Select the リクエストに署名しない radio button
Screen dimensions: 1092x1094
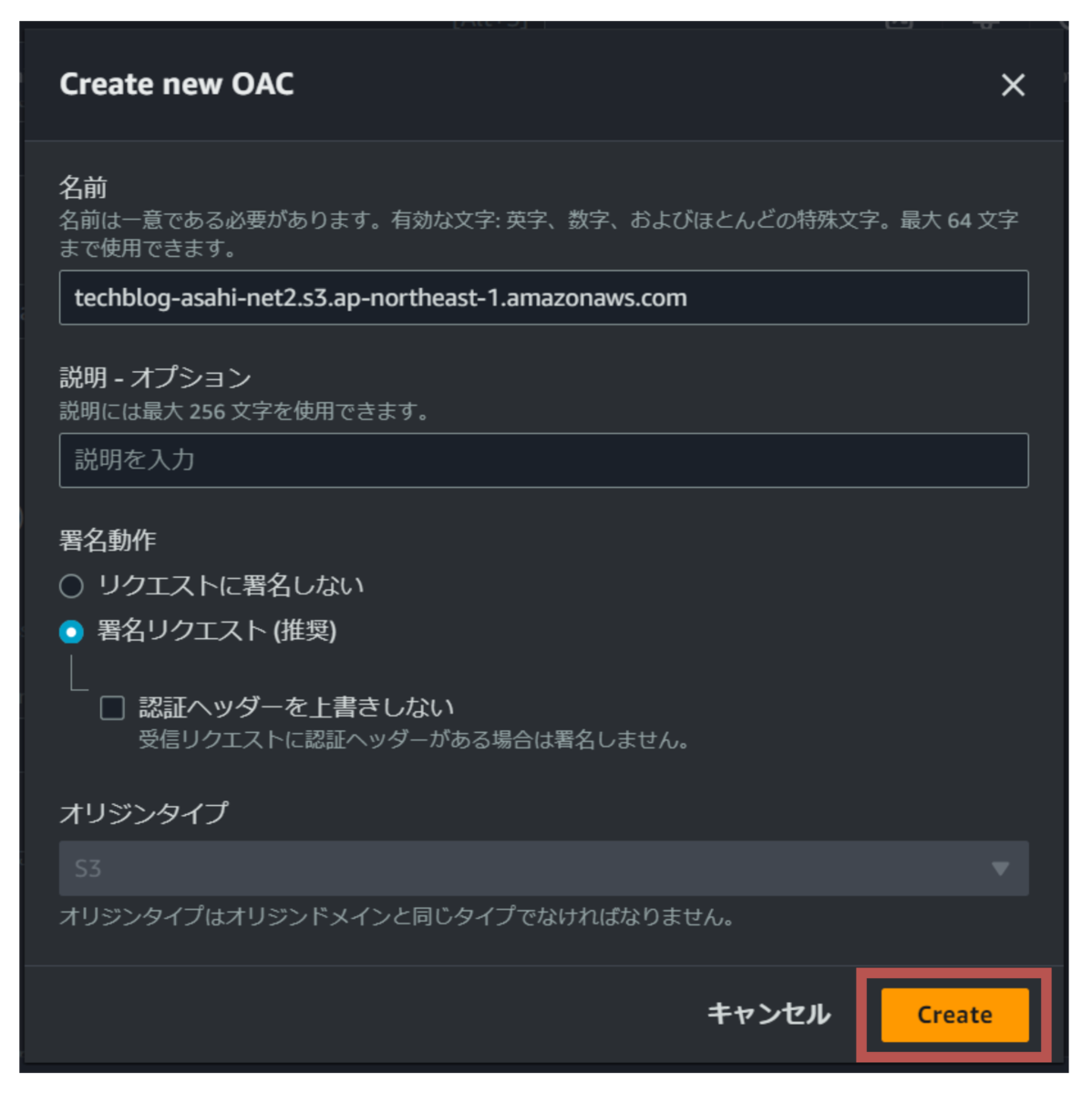[x=71, y=586]
